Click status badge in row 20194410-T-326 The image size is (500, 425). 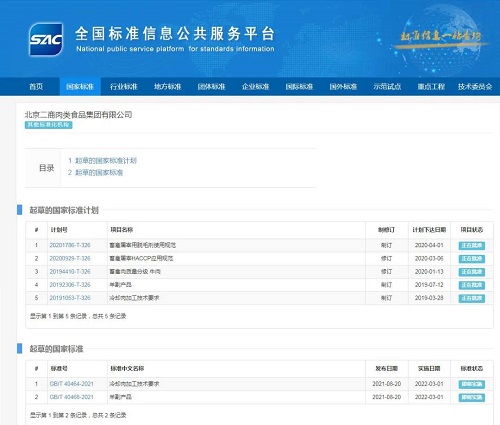click(472, 272)
